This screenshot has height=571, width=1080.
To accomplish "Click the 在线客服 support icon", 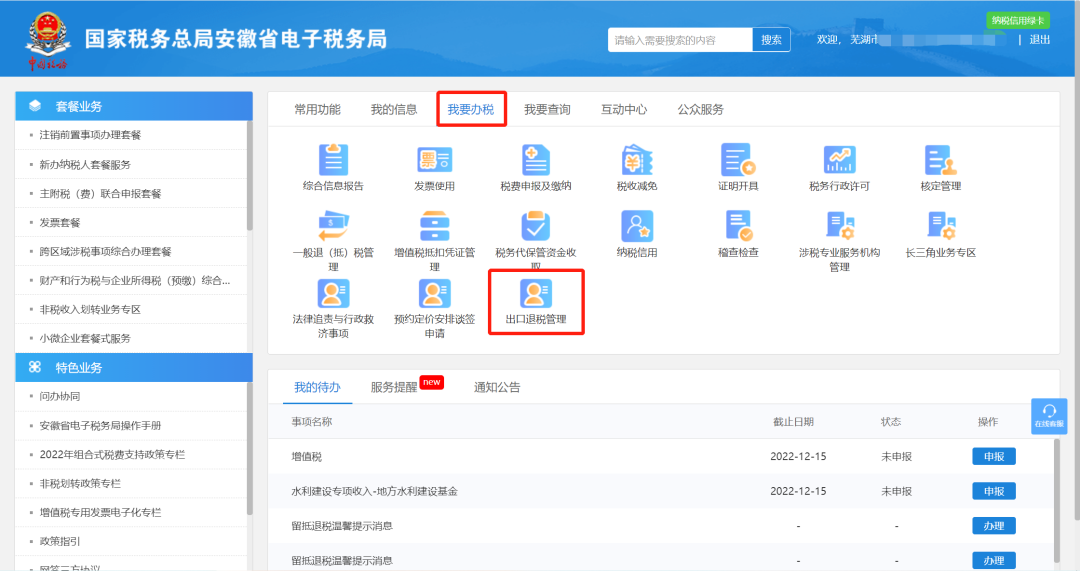I will click(1049, 416).
